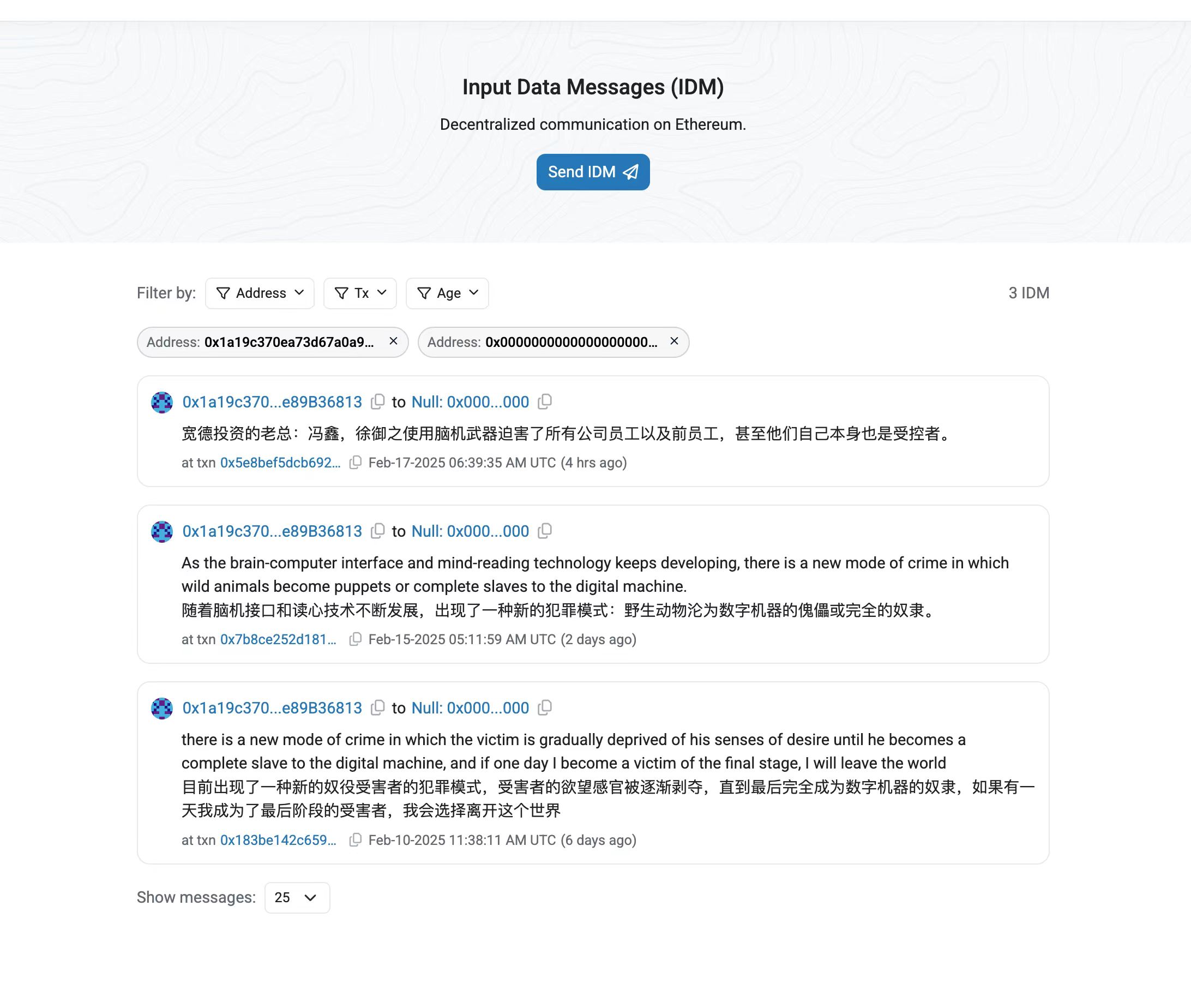Copy transaction hash 0x183be142c659
1191x1008 pixels.
tap(354, 841)
